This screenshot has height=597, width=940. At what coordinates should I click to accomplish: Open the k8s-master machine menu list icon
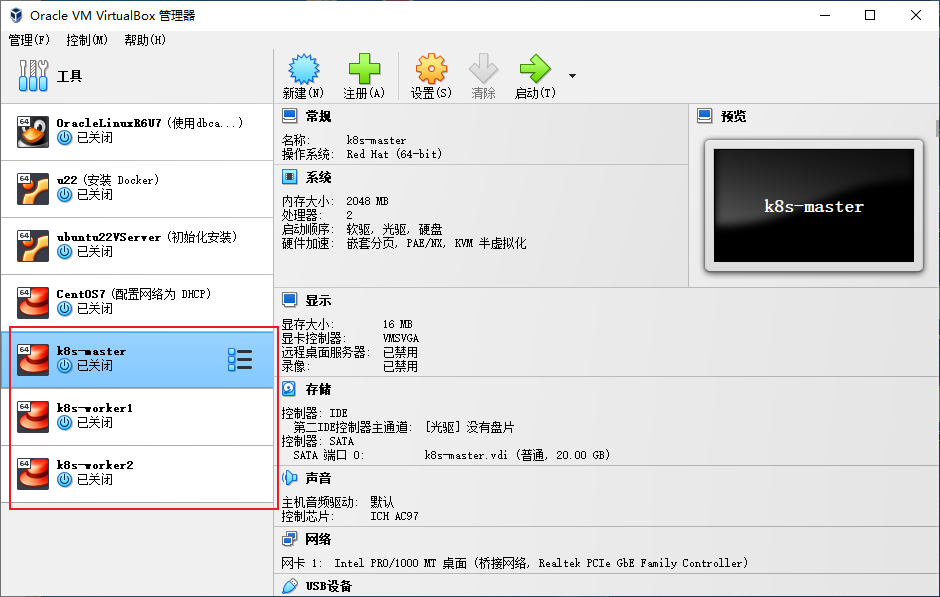coord(240,360)
